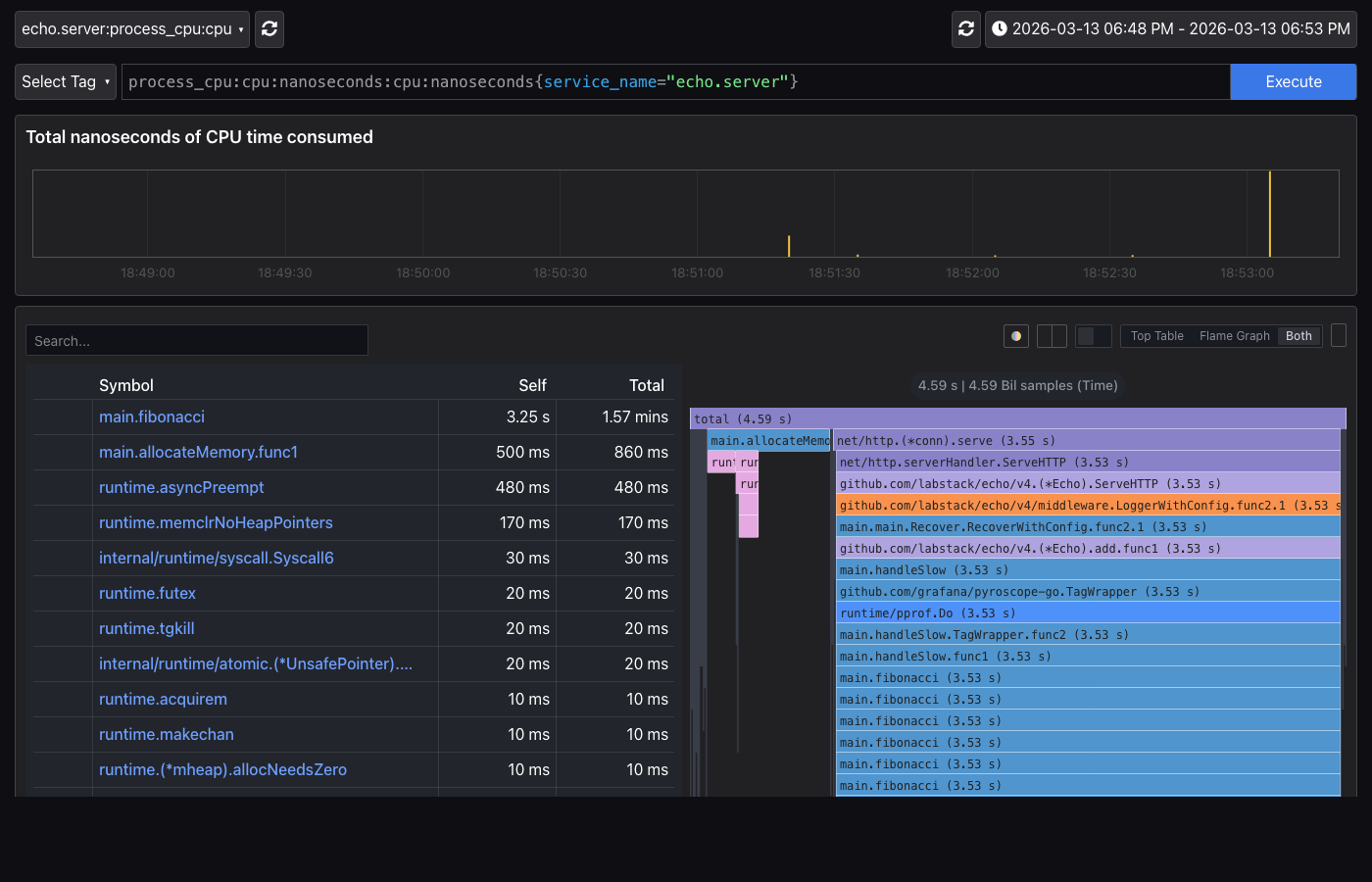Open the time range picker

coord(1171,28)
